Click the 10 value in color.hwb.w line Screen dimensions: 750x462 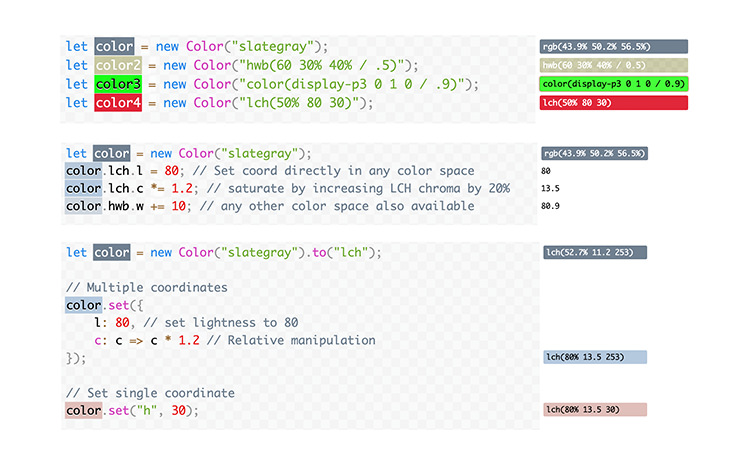(178, 206)
